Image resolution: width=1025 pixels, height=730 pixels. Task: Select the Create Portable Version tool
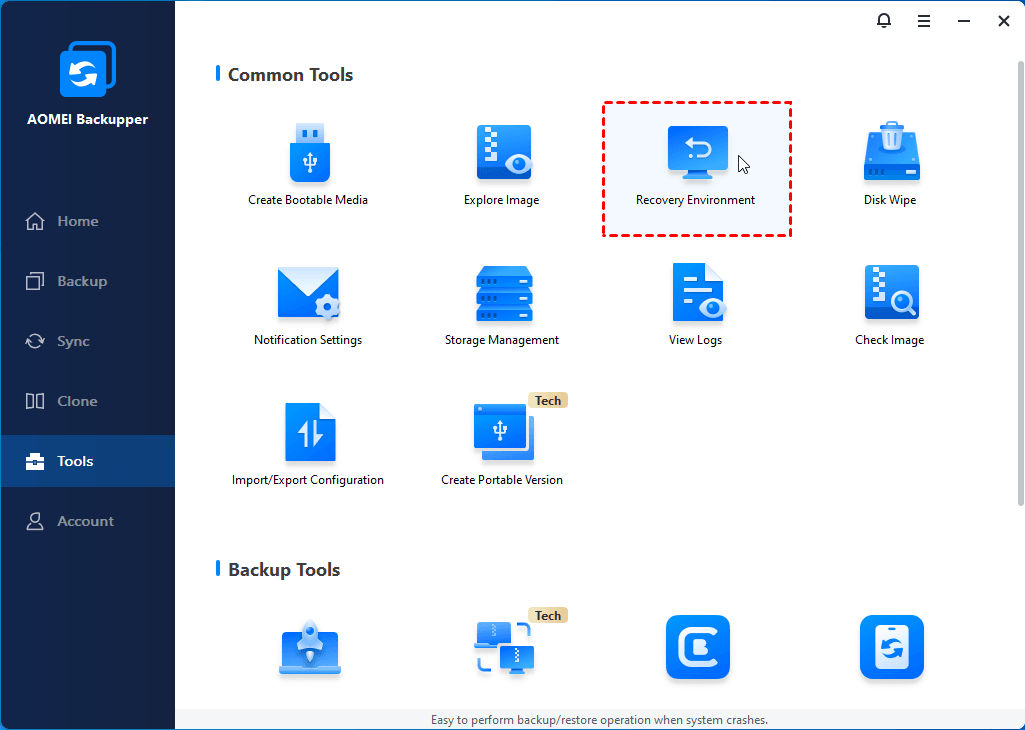coord(502,433)
